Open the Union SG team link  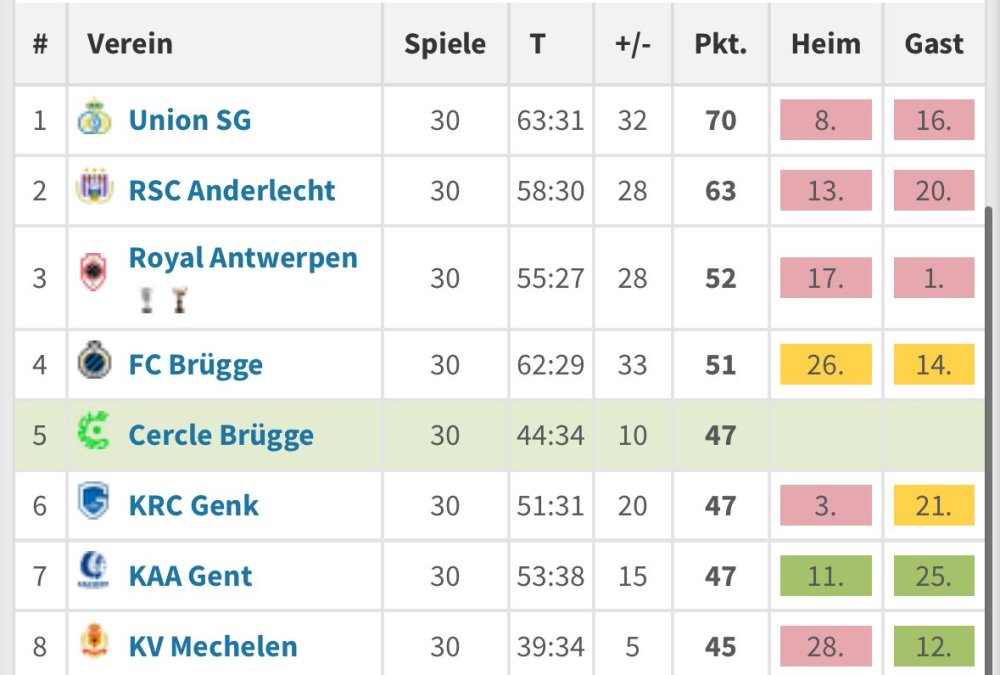pos(190,121)
